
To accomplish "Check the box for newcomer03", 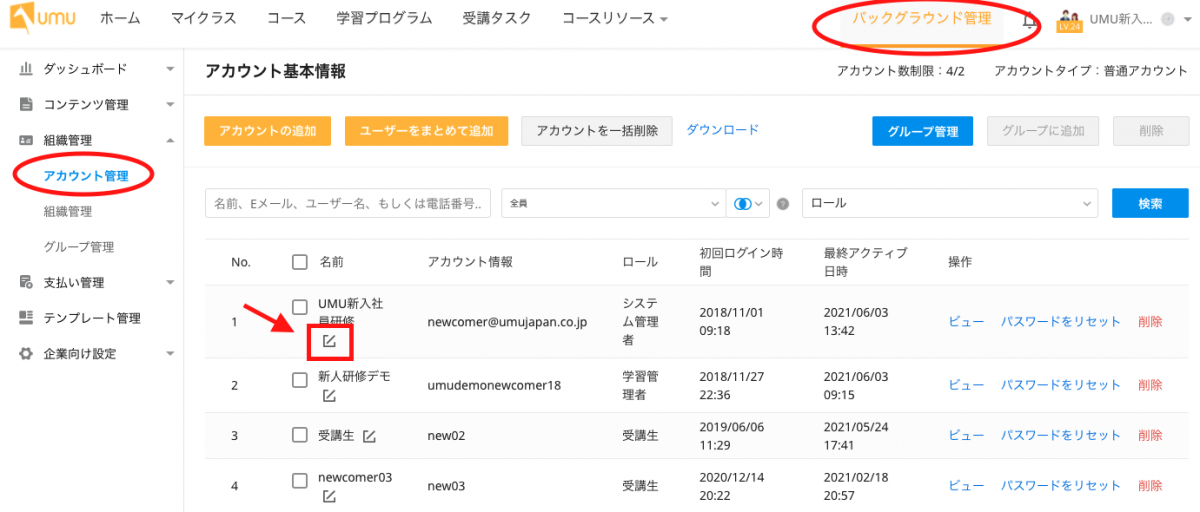I will (300, 480).
